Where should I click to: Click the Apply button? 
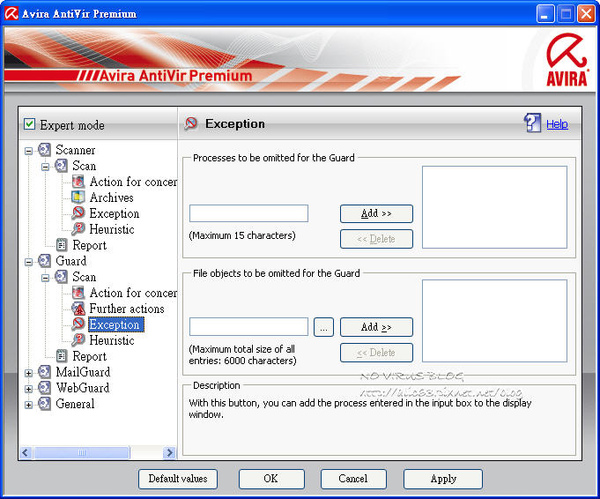[x=443, y=479]
